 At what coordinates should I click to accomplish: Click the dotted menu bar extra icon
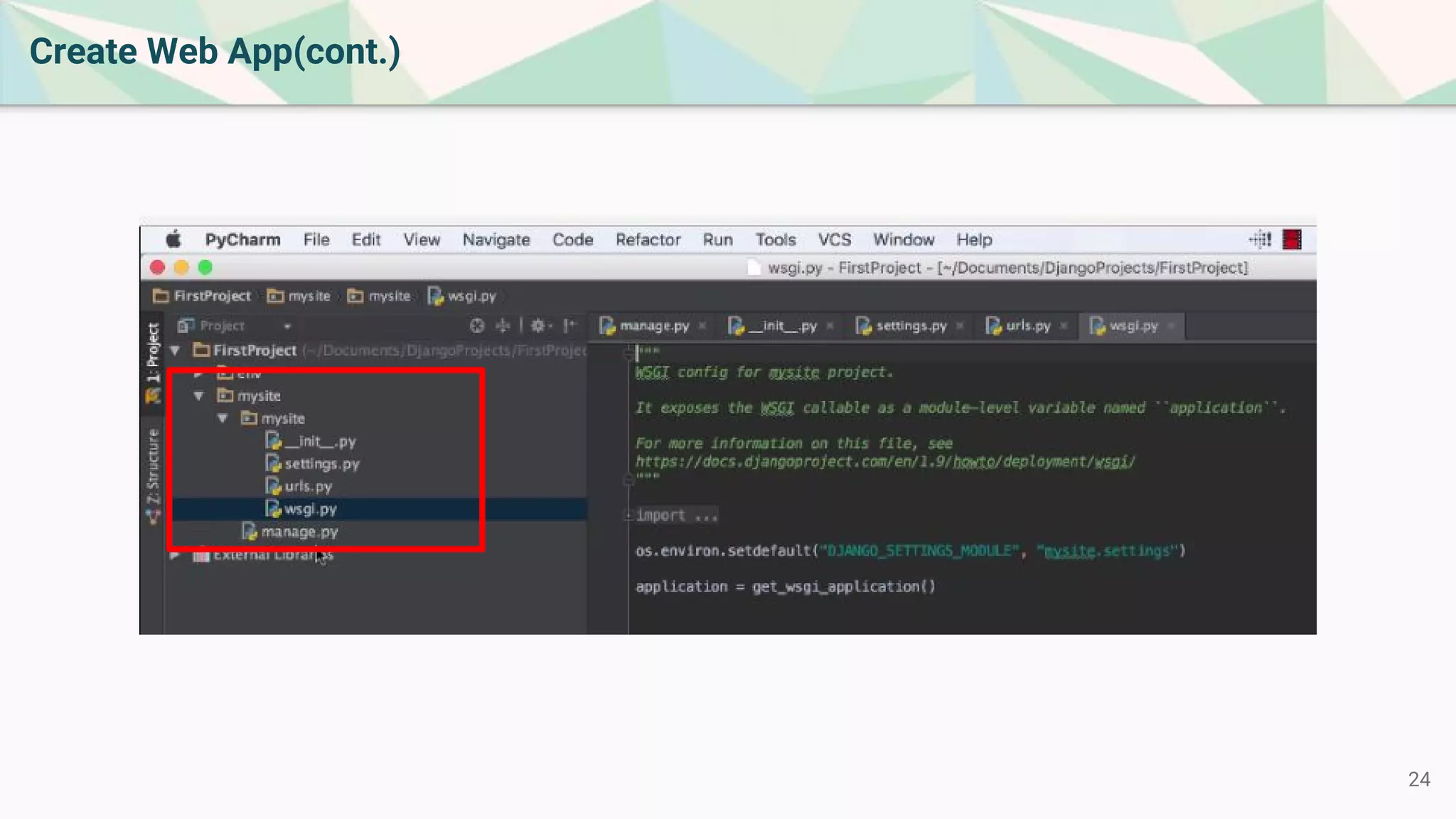pyautogui.click(x=1260, y=240)
